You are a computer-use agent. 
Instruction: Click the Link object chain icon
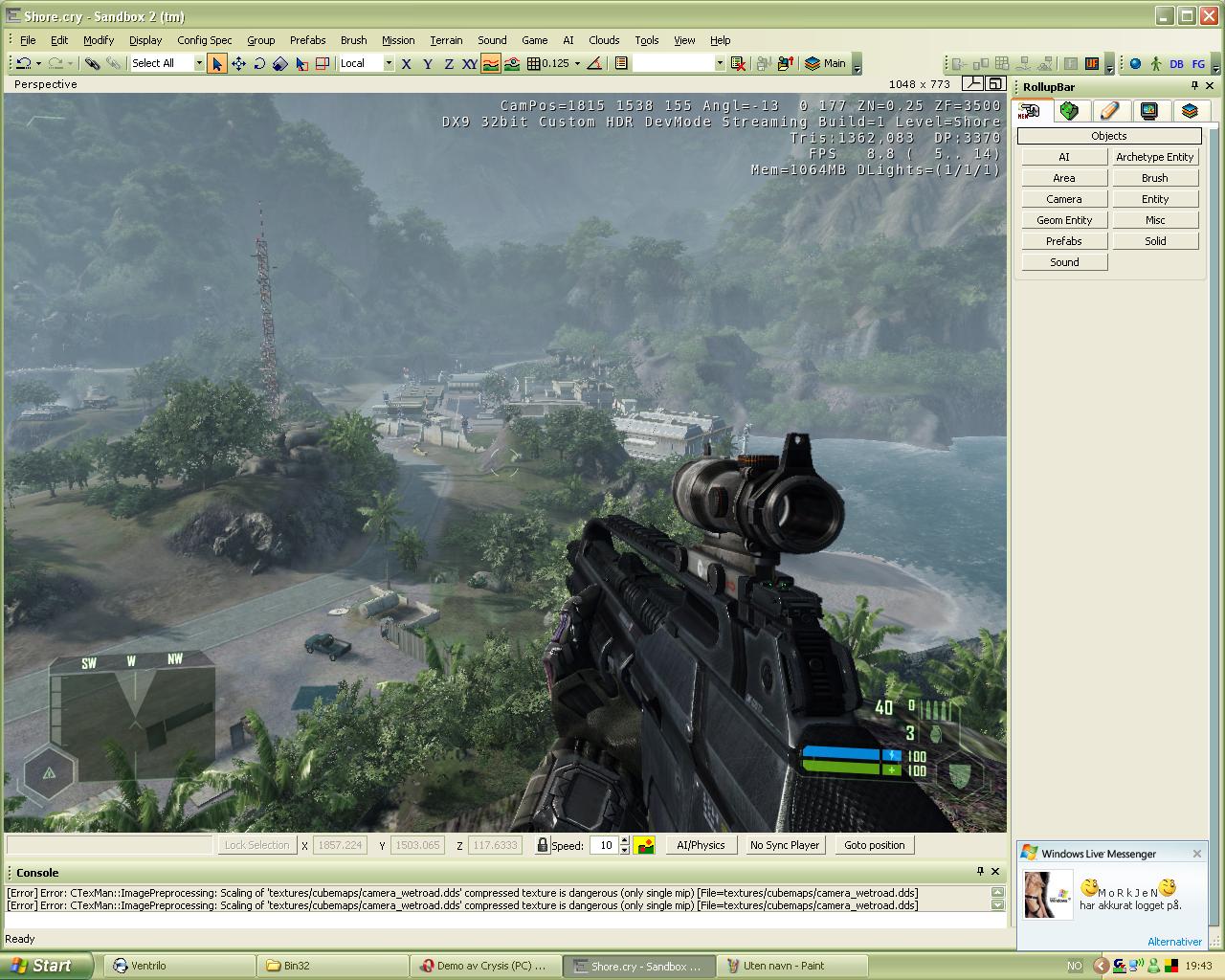point(92,63)
